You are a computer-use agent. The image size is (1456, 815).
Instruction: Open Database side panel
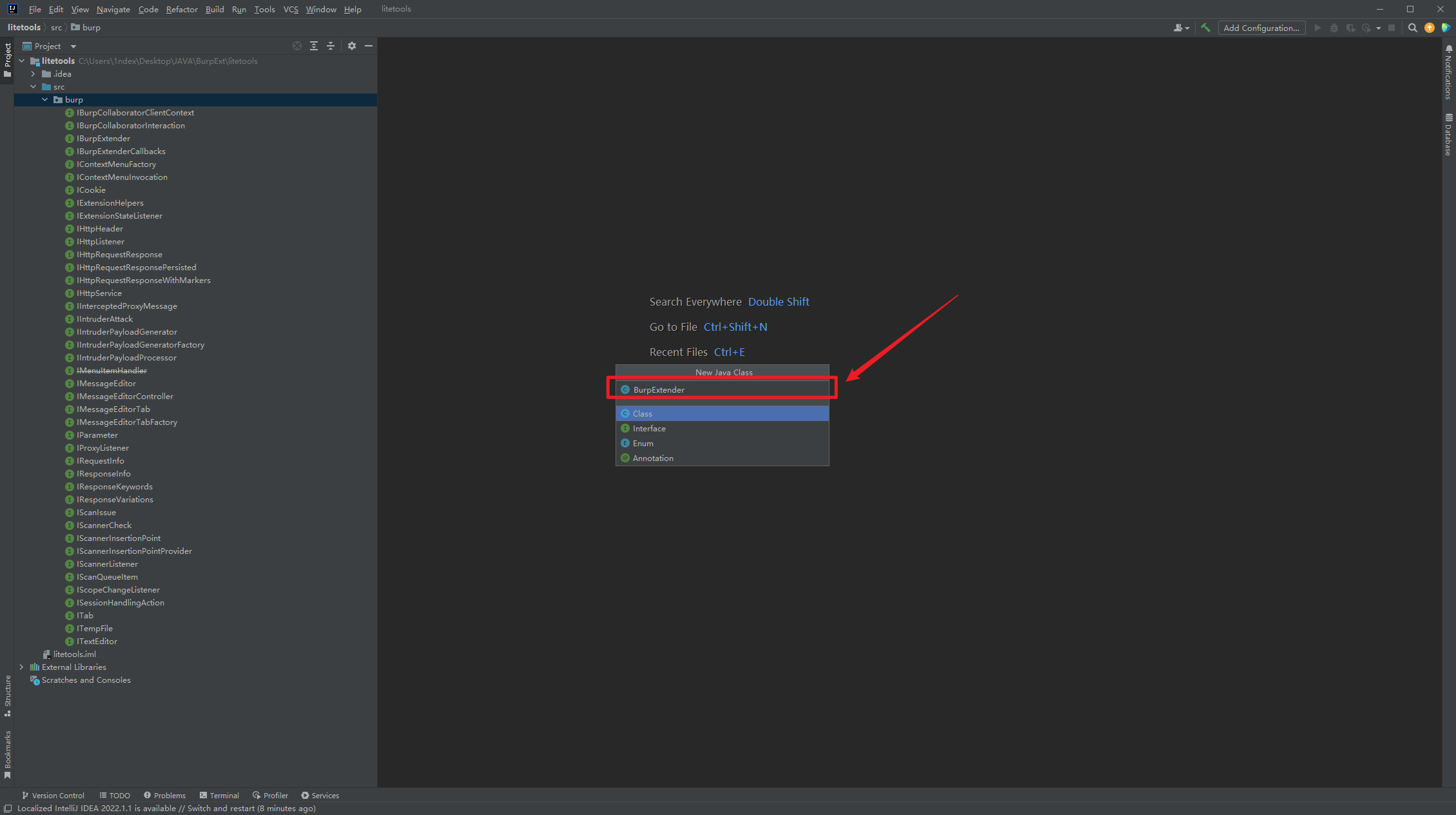1448,134
